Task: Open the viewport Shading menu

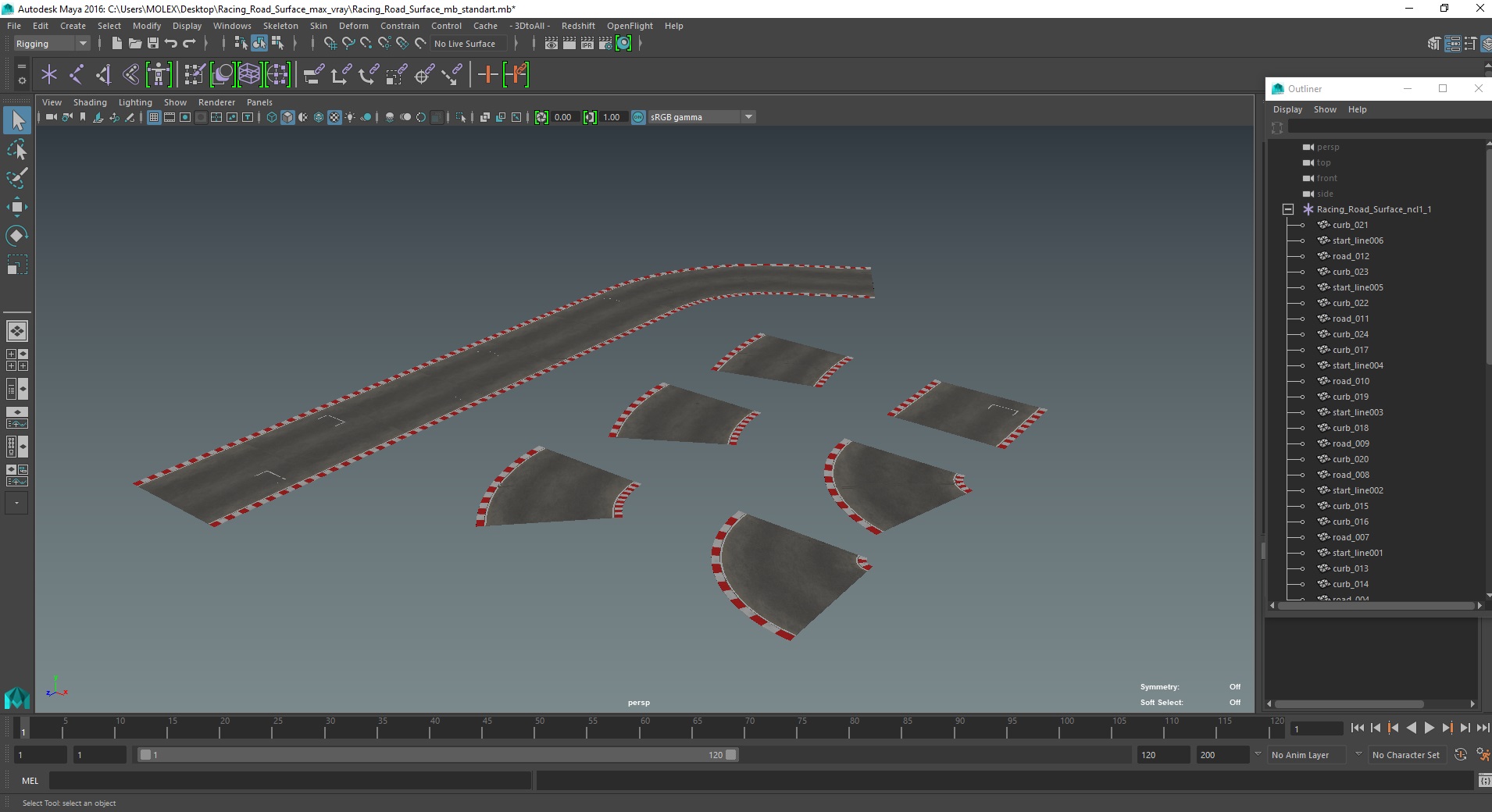Action: [x=90, y=102]
